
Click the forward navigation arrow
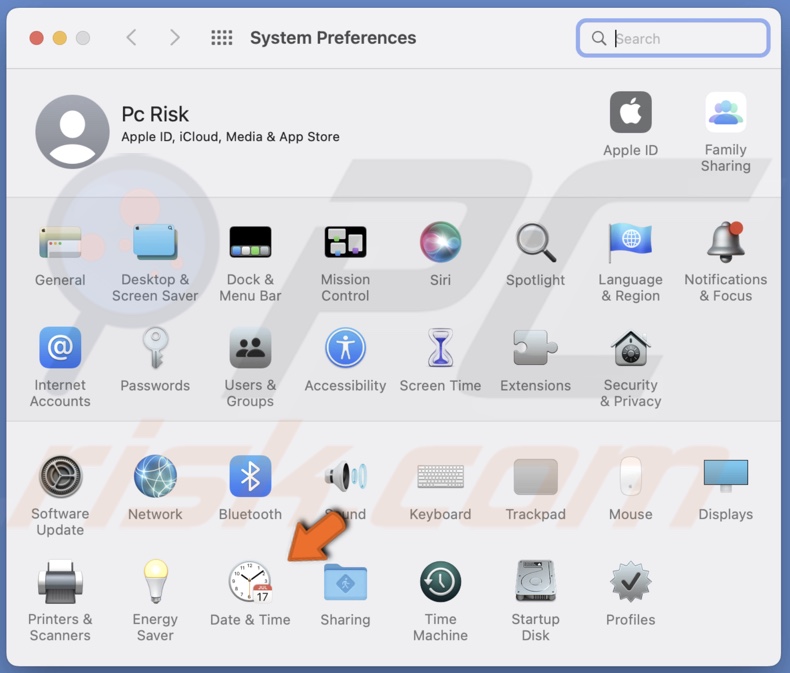[x=175, y=38]
